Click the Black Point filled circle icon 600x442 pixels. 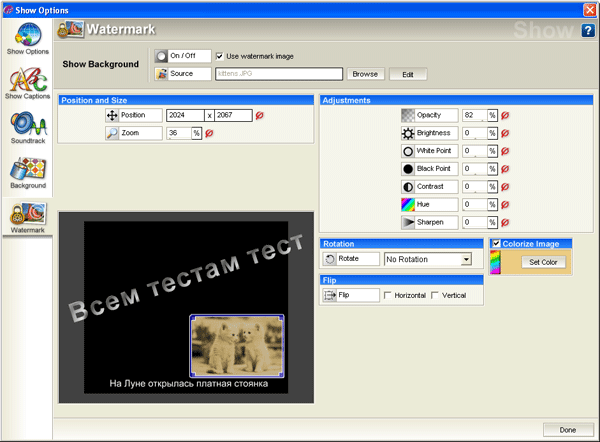pos(408,169)
